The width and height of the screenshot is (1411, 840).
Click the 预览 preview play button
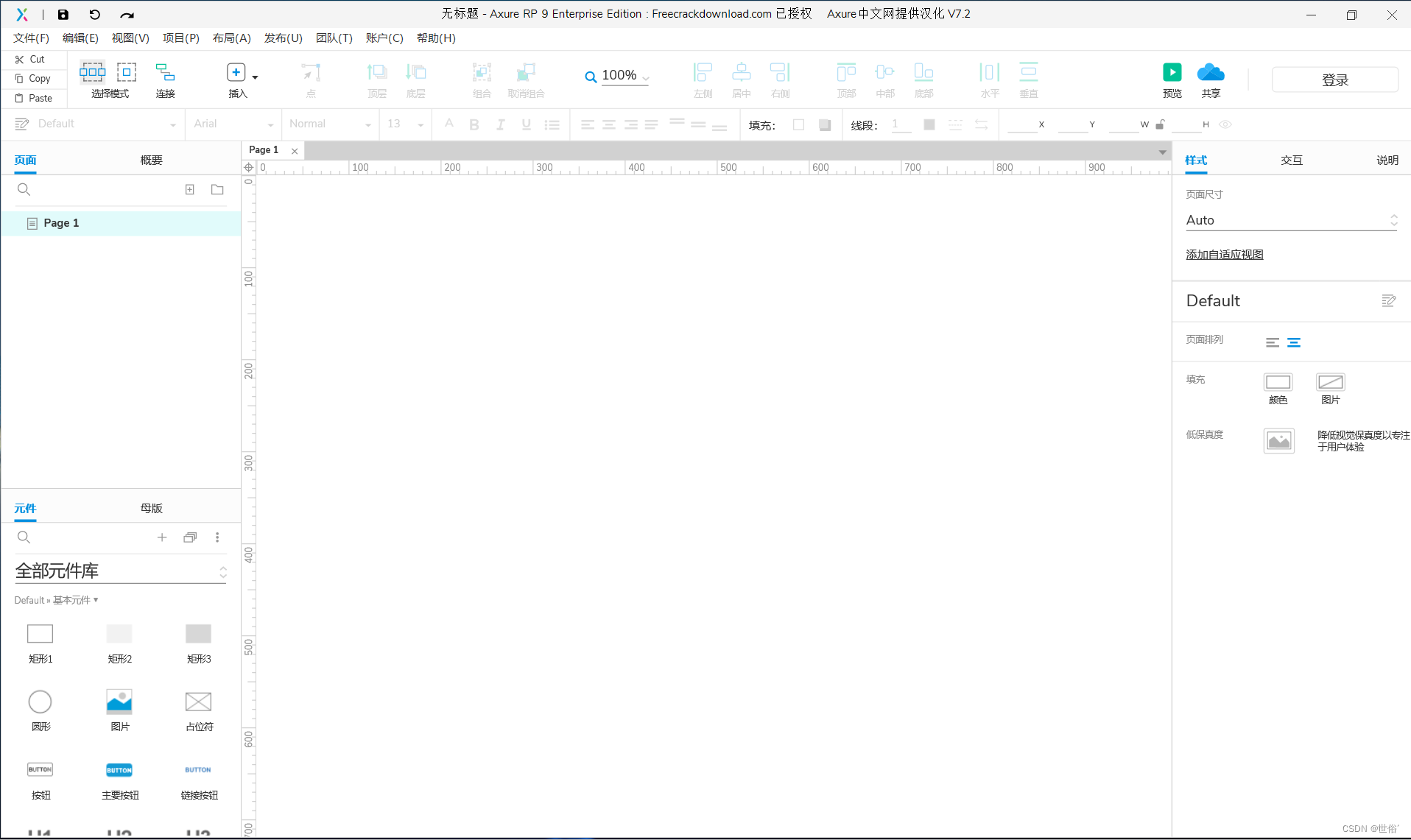coord(1172,72)
